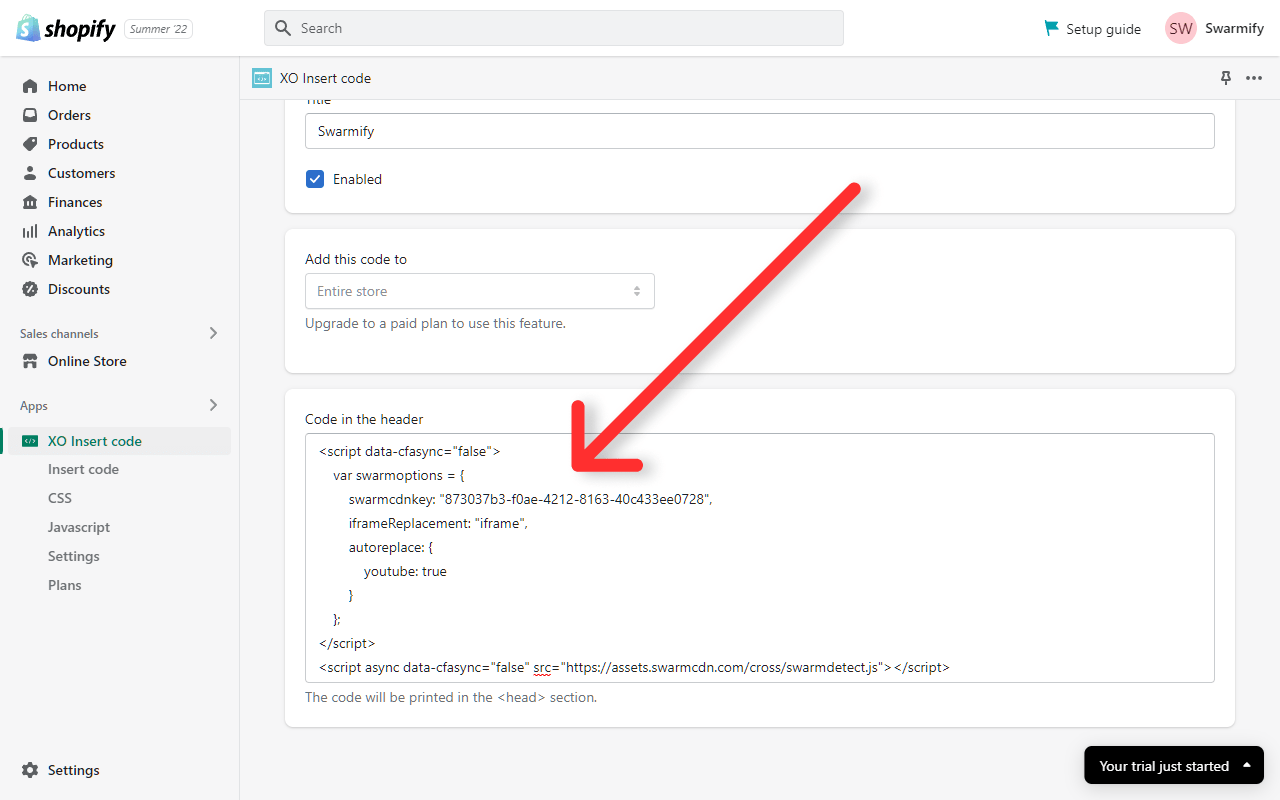This screenshot has width=1280, height=800.
Task: Click the swarmcdnkey line in code
Action: 530,499
